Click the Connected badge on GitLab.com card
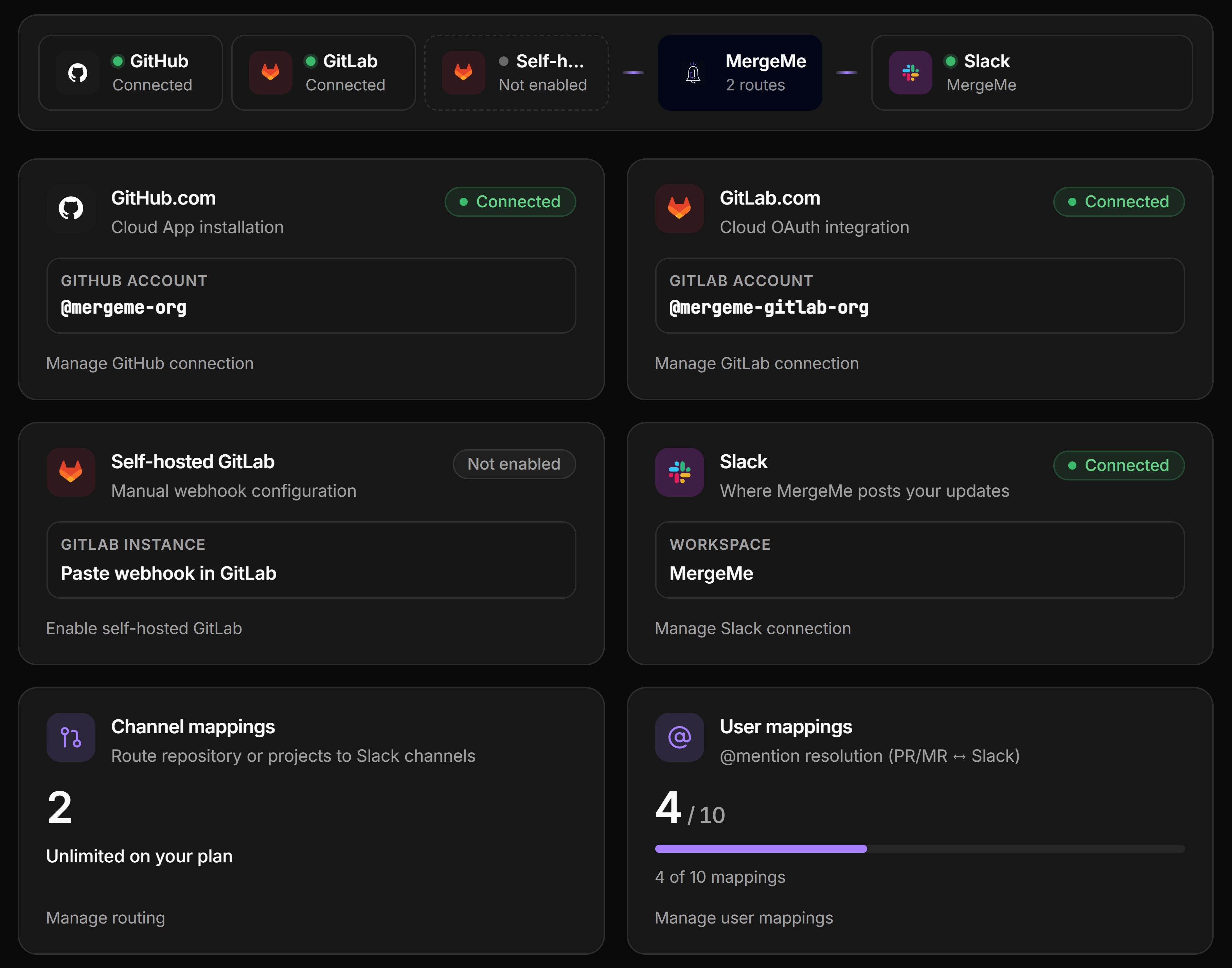 pyautogui.click(x=1119, y=202)
